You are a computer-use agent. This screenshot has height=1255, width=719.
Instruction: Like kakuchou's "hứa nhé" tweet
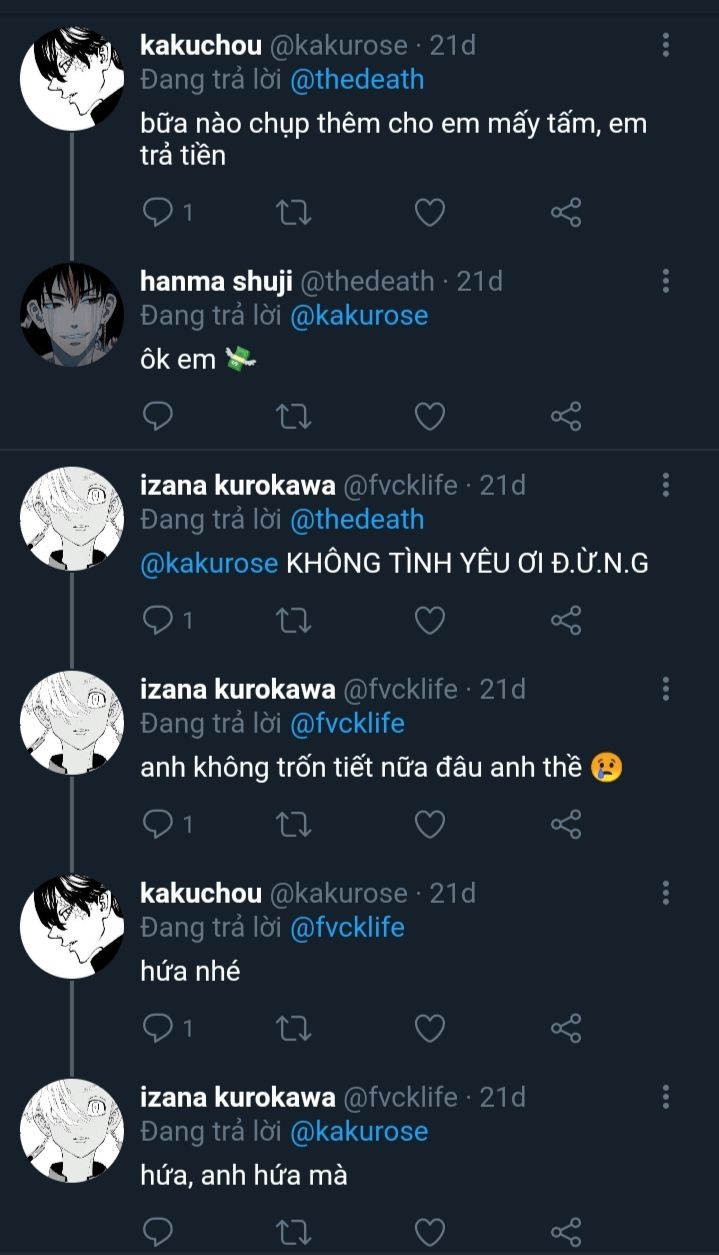[x=429, y=1028]
